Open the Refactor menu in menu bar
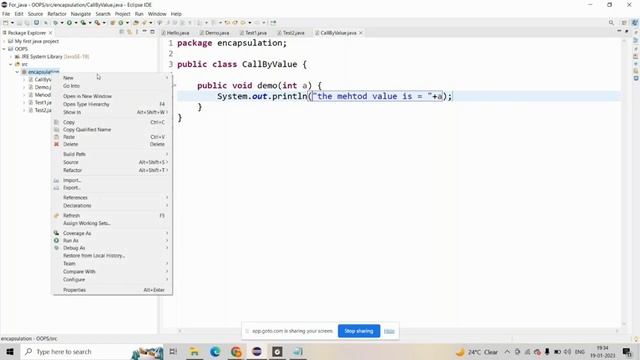Image resolution: width=640 pixels, height=360 pixels. [57, 14]
